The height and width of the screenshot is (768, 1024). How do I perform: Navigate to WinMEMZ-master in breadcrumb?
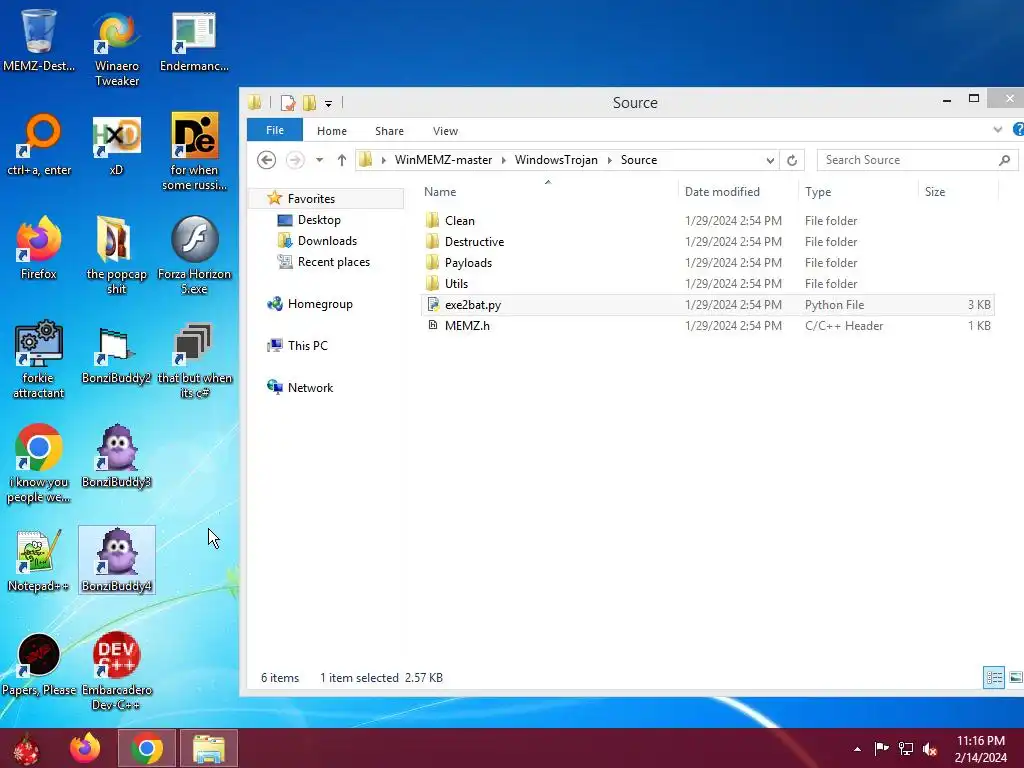click(443, 160)
